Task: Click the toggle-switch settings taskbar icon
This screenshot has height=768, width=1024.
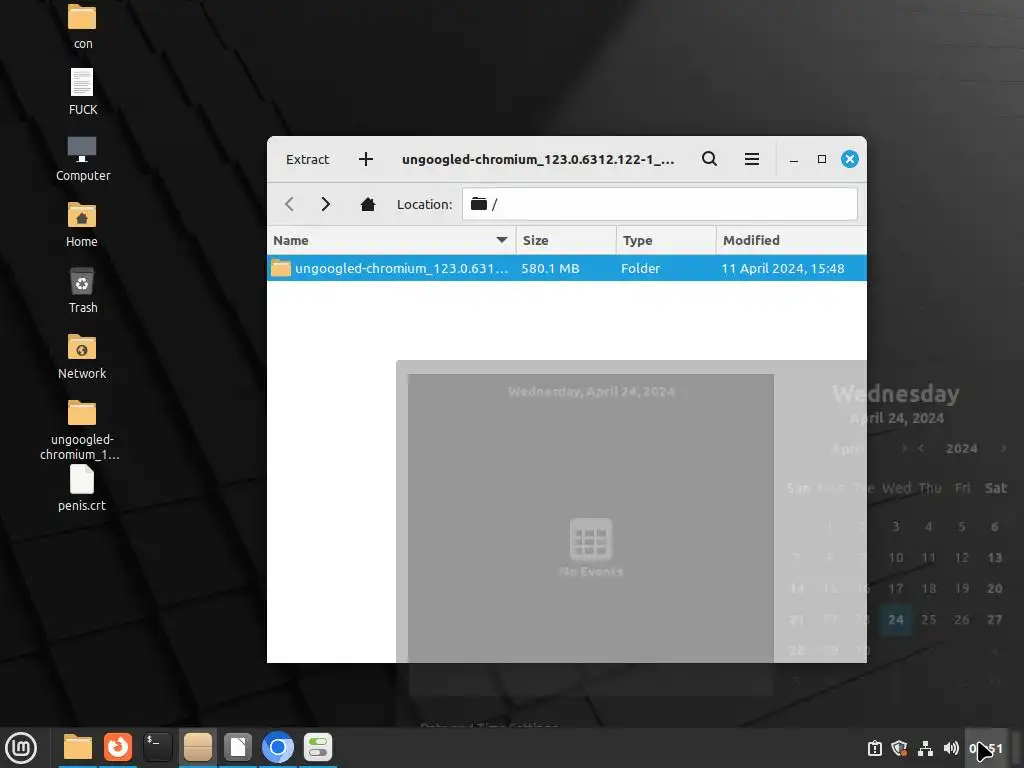Action: [x=318, y=747]
